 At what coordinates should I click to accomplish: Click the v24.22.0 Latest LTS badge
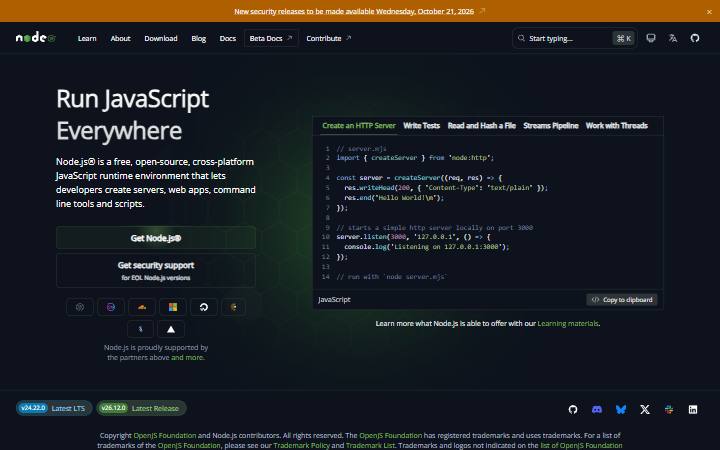(54, 408)
